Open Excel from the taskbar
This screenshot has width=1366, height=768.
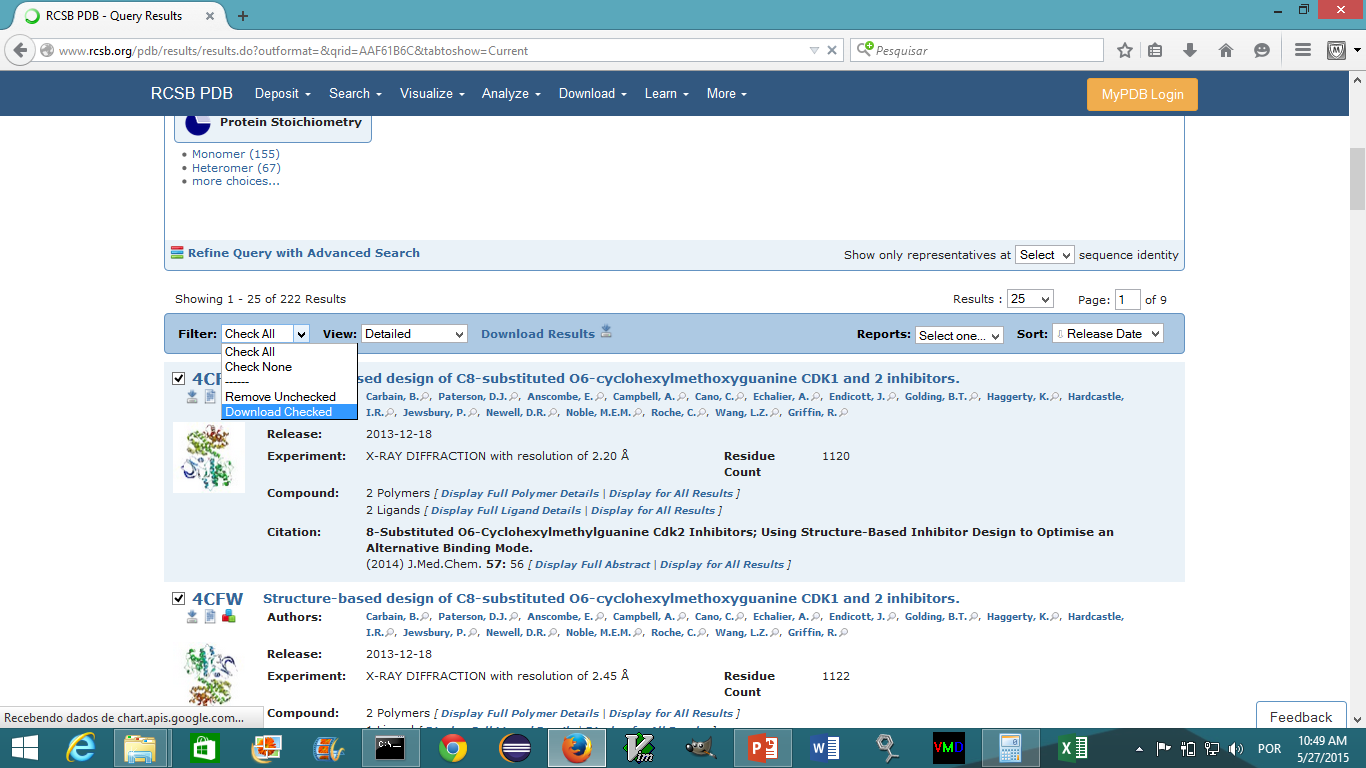(x=1073, y=748)
